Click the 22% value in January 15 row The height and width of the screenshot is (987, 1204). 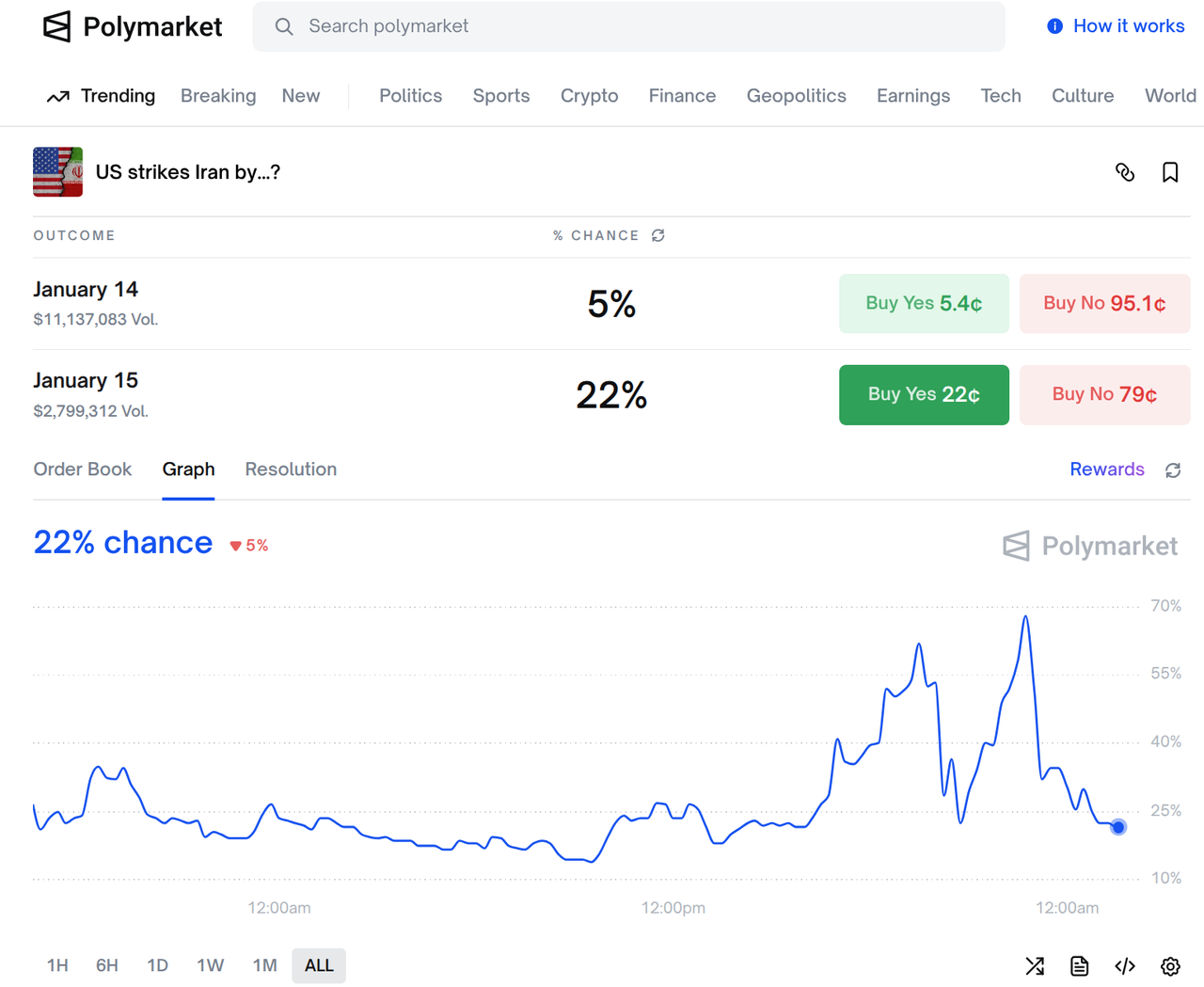point(611,395)
